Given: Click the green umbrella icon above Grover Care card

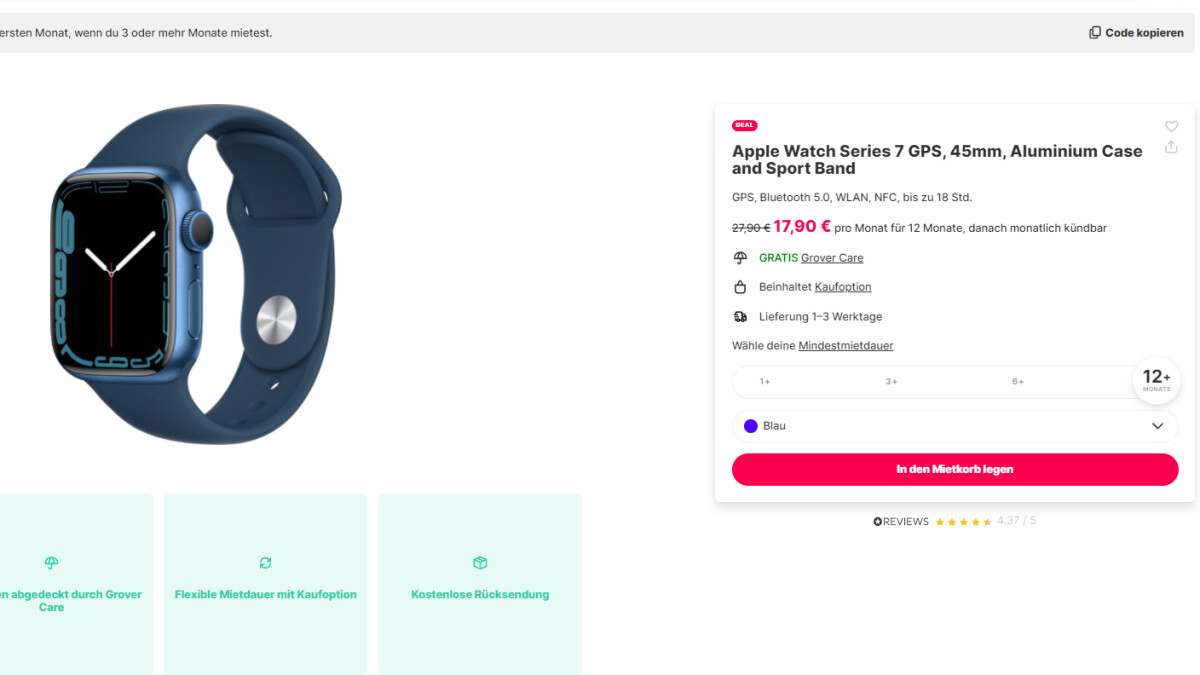Looking at the screenshot, I should pos(50,563).
